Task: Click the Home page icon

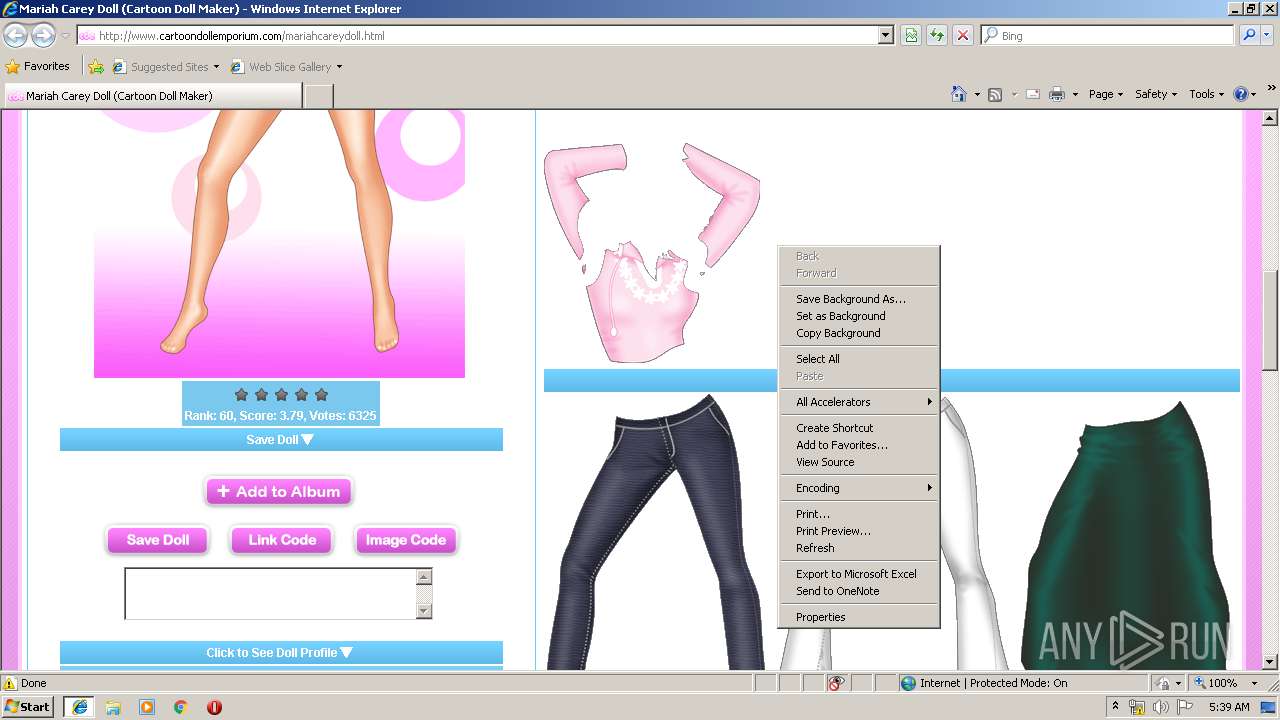Action: (x=959, y=94)
